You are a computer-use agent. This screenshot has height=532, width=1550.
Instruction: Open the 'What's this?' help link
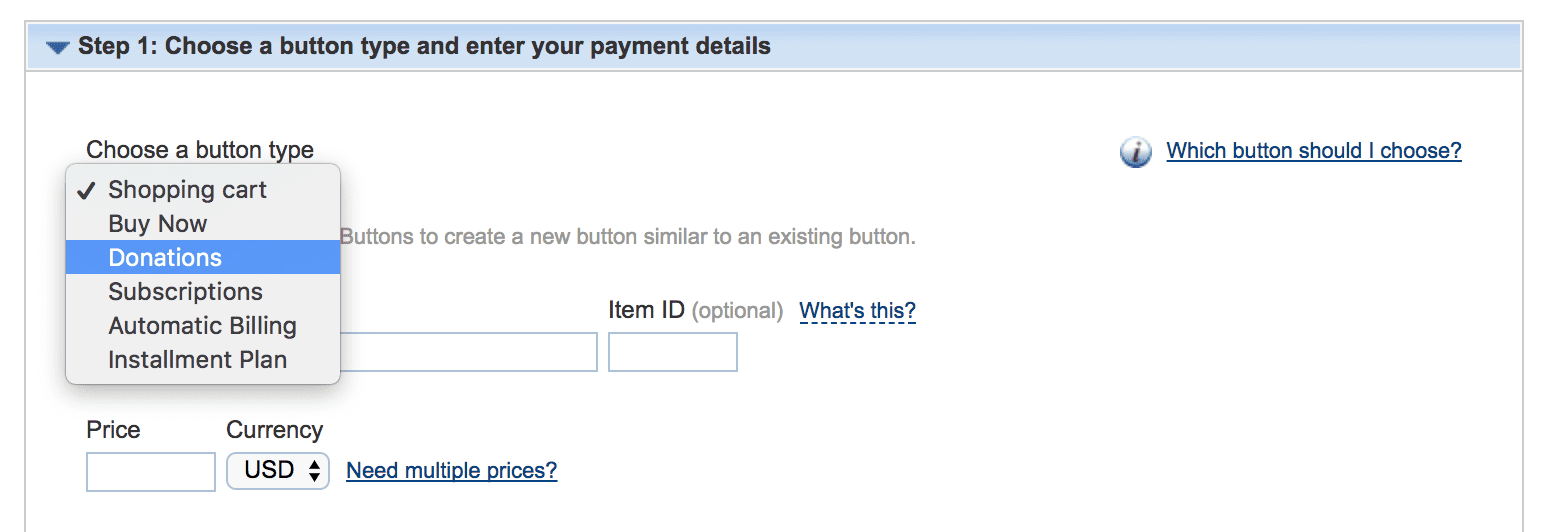coord(857,311)
